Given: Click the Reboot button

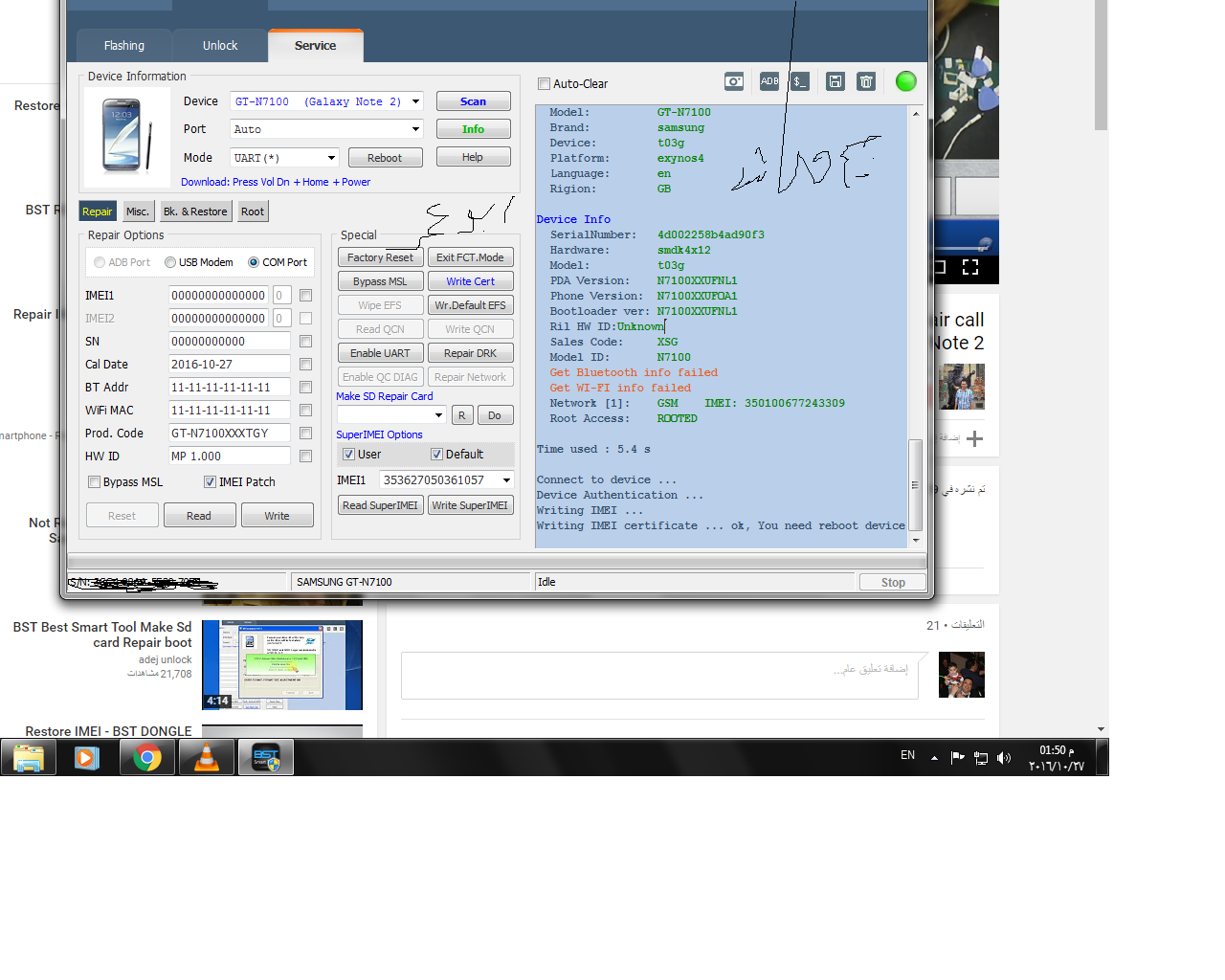Looking at the screenshot, I should click(x=385, y=158).
